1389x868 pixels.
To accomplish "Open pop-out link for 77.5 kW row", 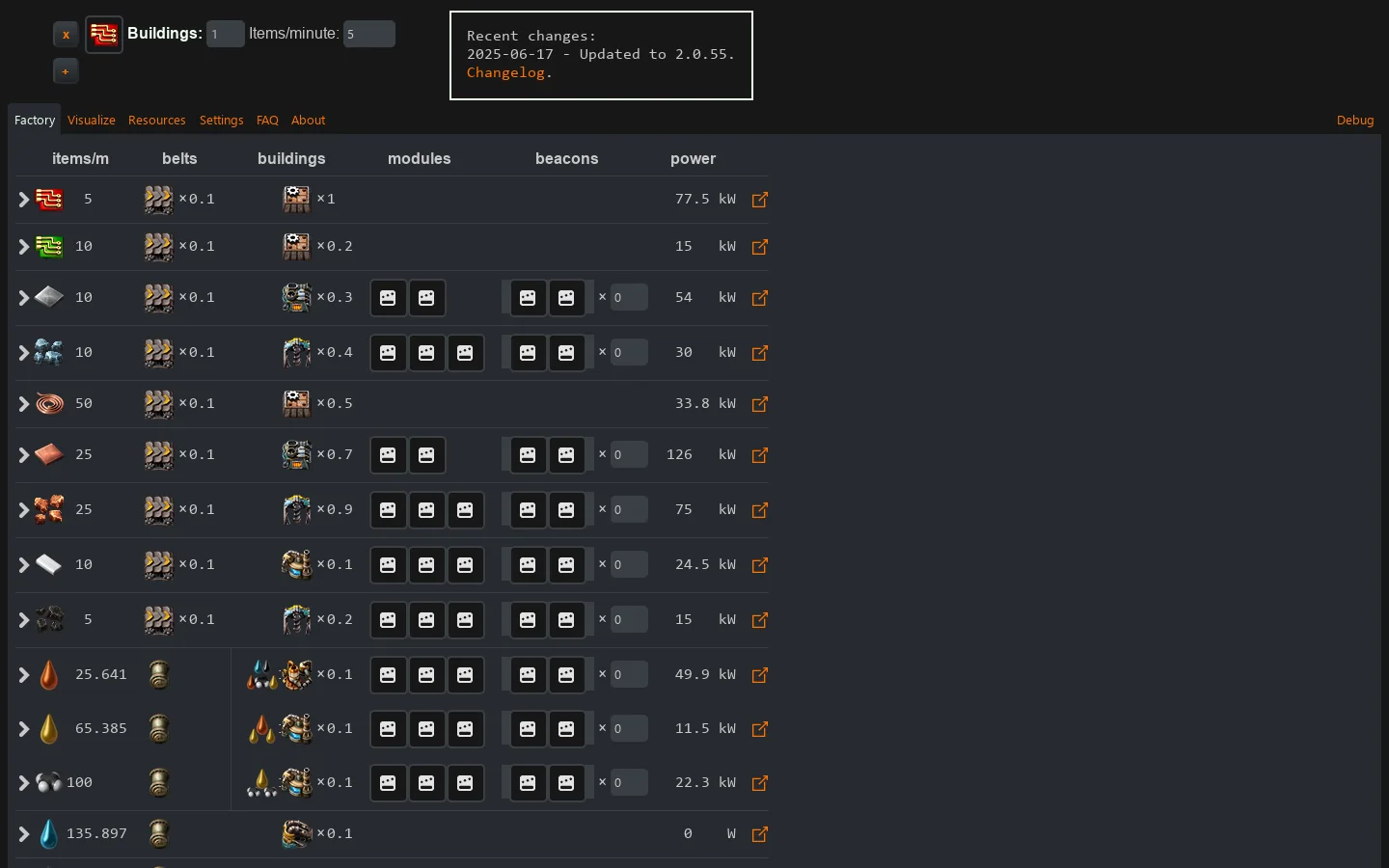I will coord(760,200).
